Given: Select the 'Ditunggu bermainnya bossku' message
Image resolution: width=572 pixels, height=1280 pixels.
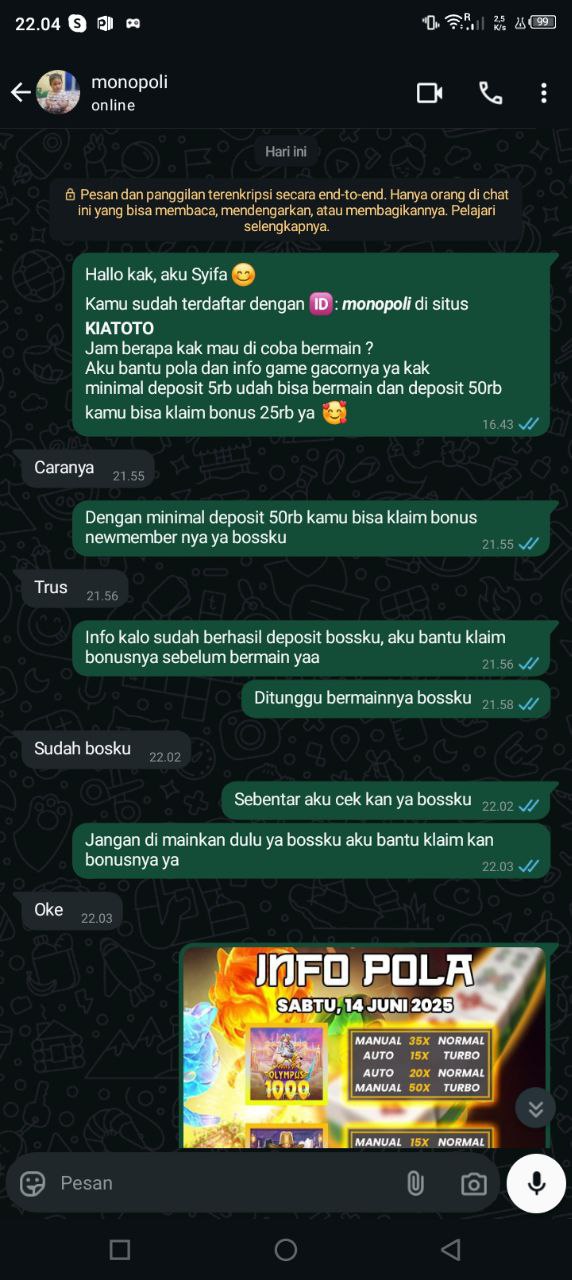Looking at the screenshot, I should (x=396, y=699).
